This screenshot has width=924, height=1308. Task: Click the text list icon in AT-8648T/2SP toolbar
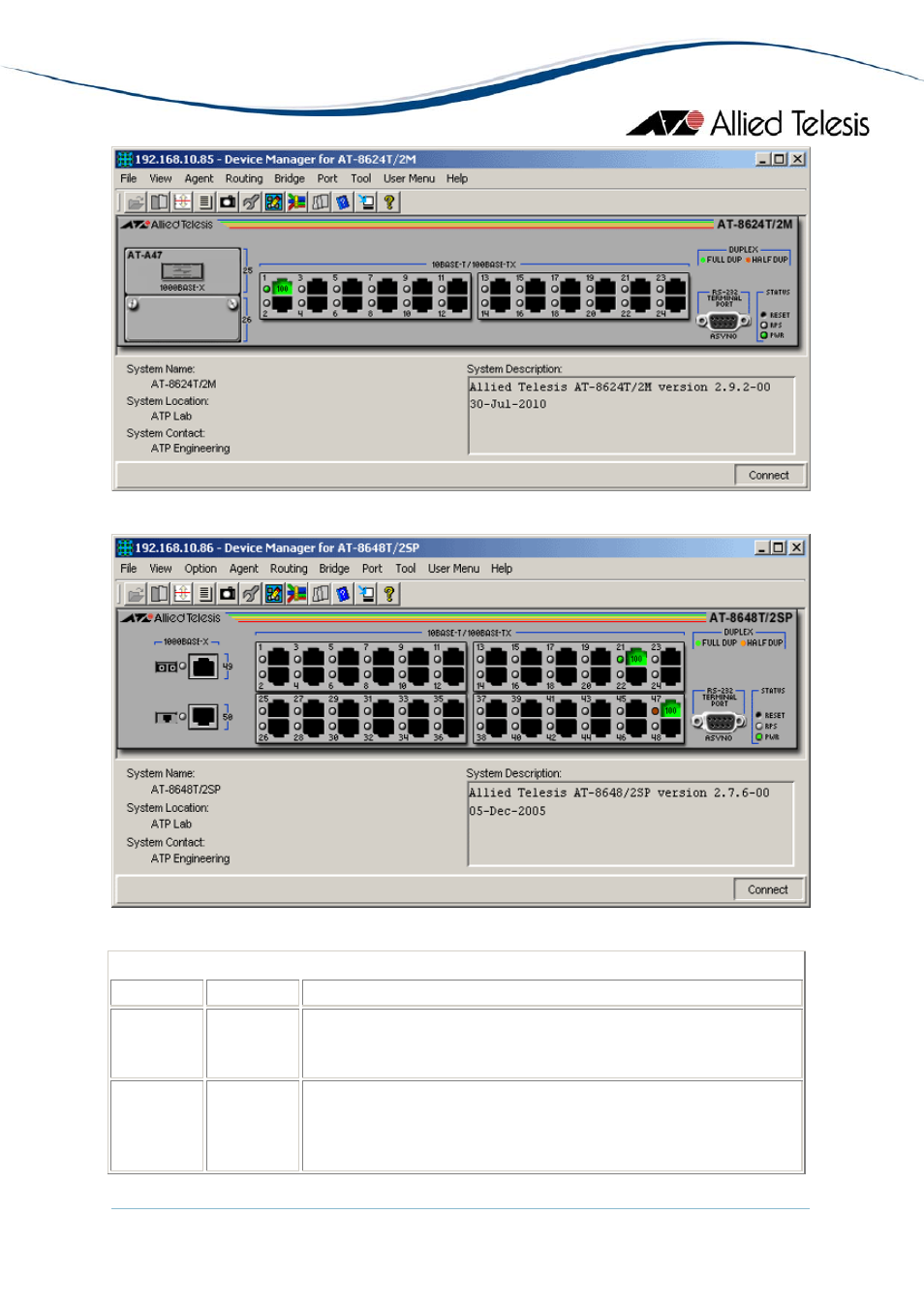(205, 593)
